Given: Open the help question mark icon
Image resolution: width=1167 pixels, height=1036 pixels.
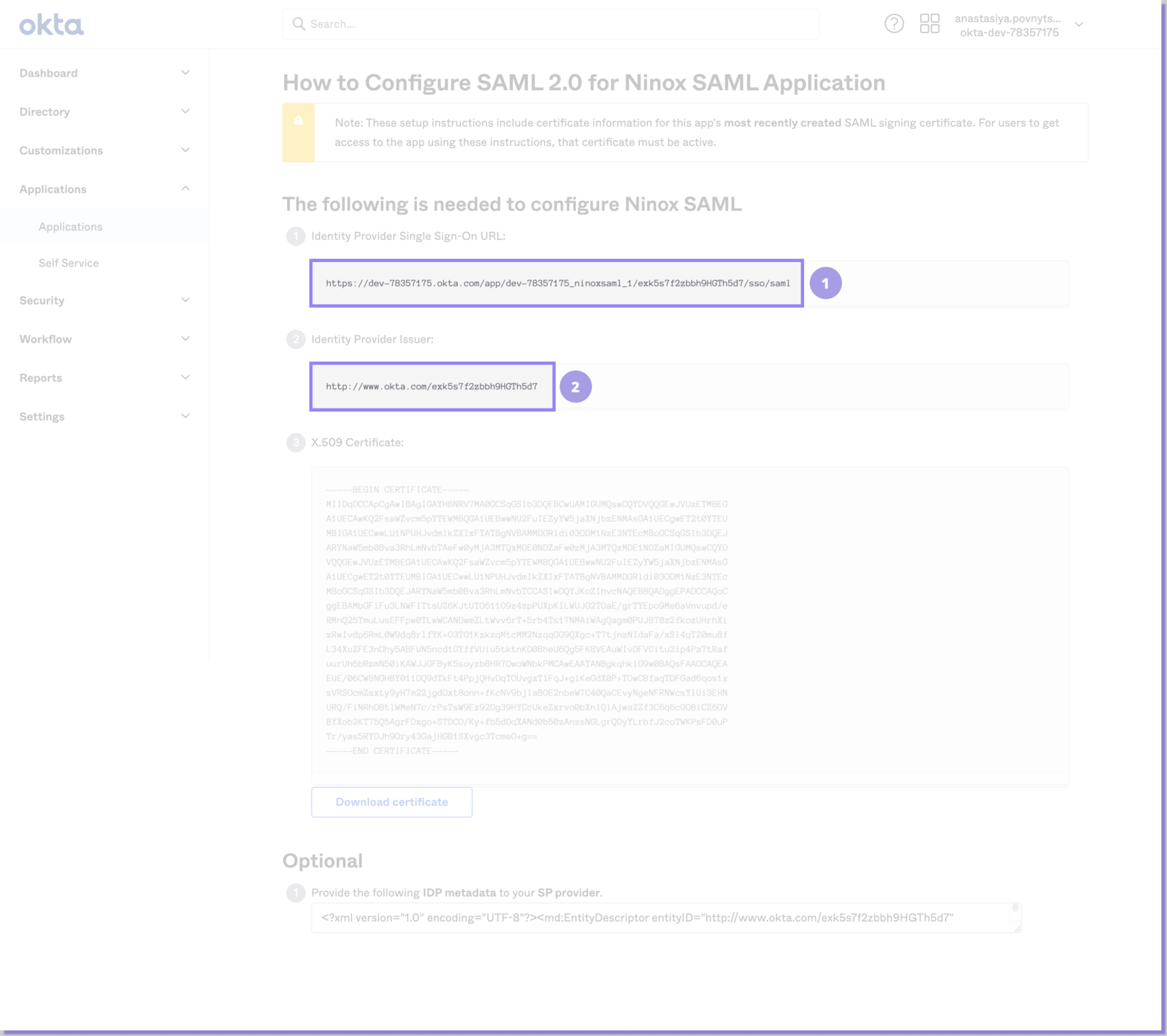Looking at the screenshot, I should 894,24.
